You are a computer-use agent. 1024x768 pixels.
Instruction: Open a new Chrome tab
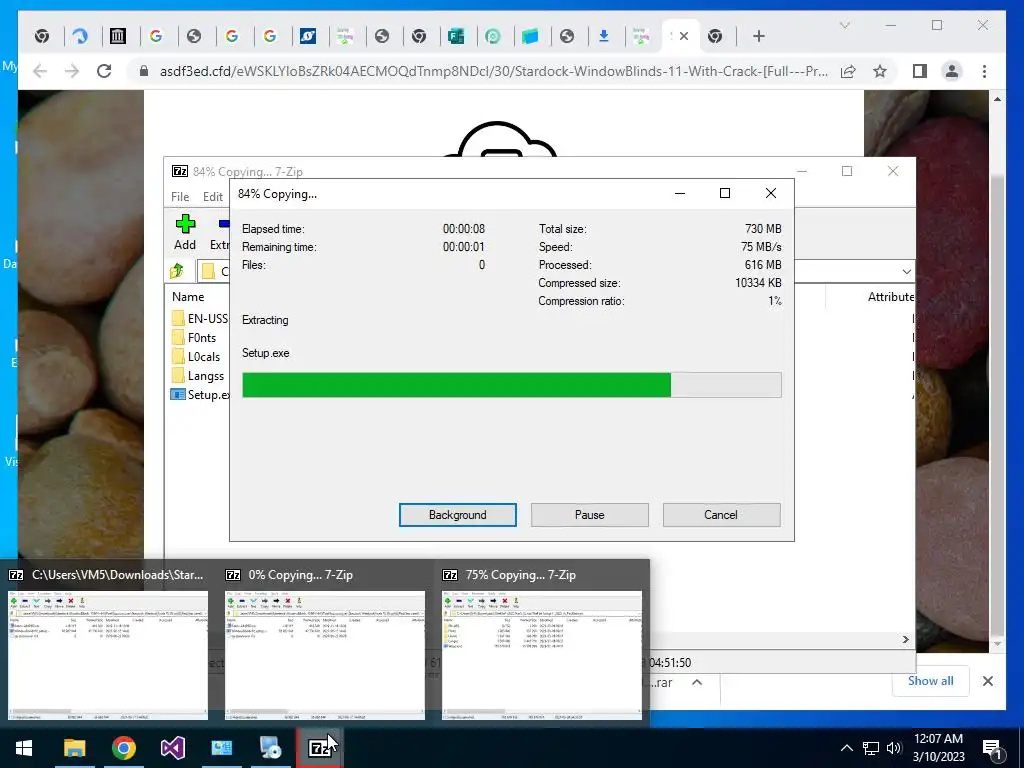coord(758,37)
